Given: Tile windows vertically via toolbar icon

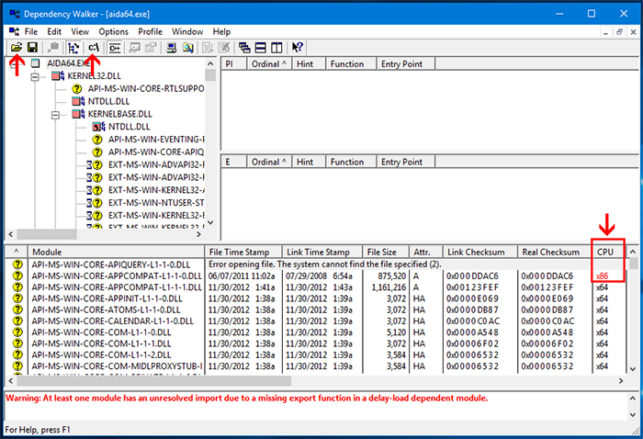Looking at the screenshot, I should pos(277,48).
